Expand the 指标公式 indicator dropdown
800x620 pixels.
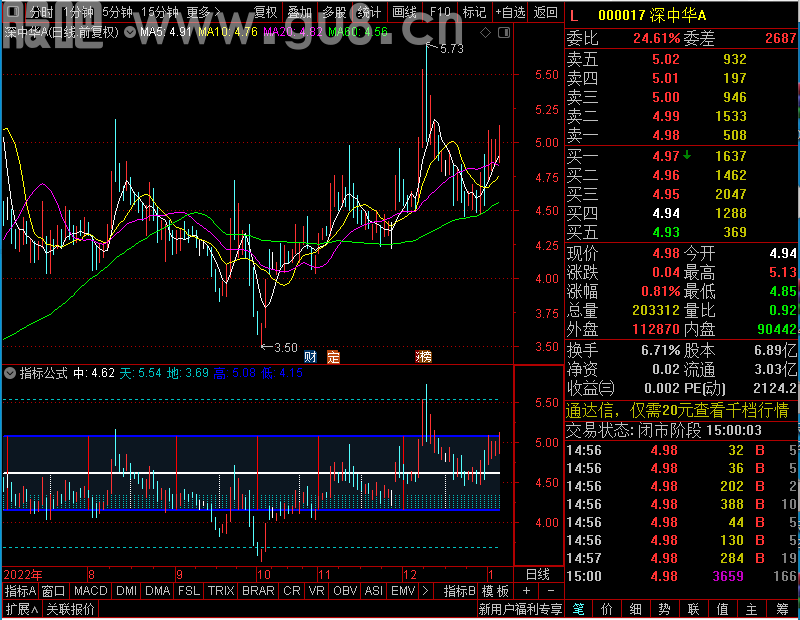coord(10,373)
